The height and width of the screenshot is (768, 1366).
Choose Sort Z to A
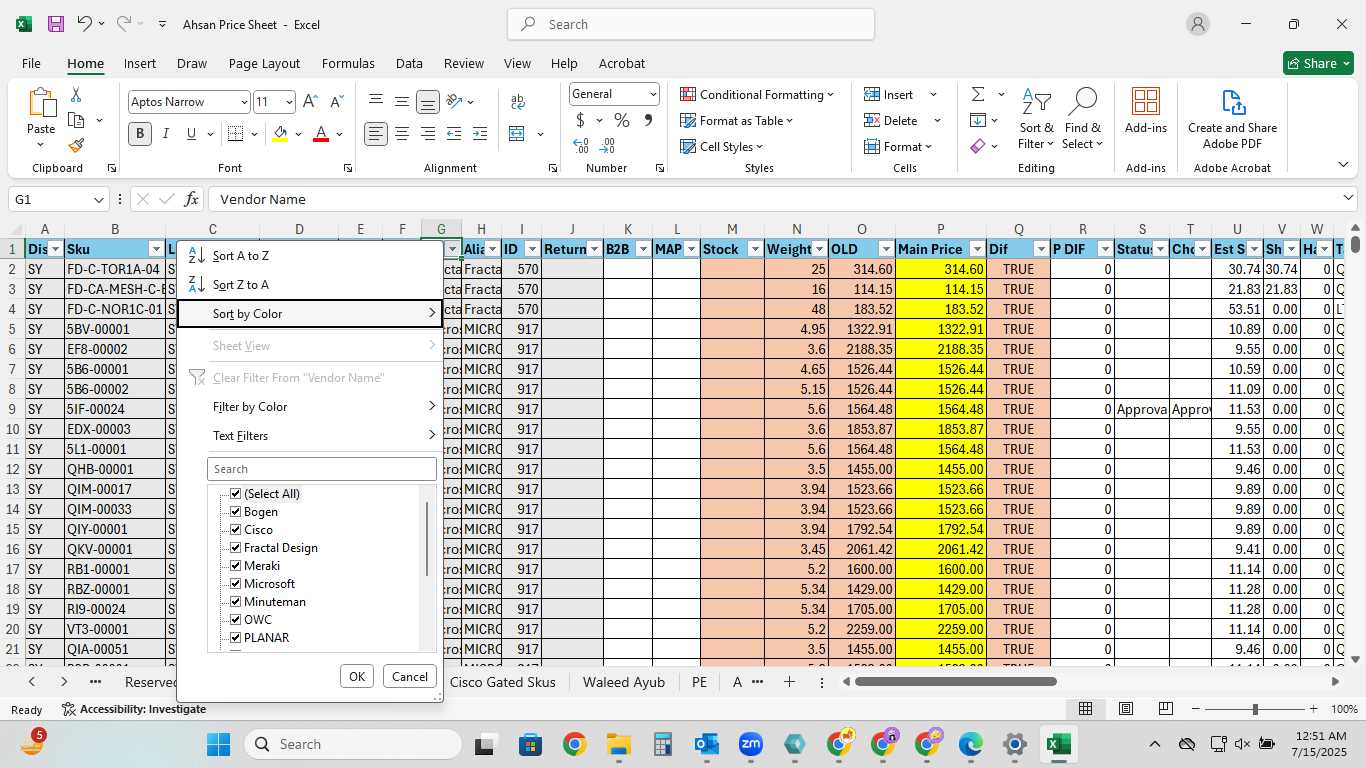click(310, 285)
